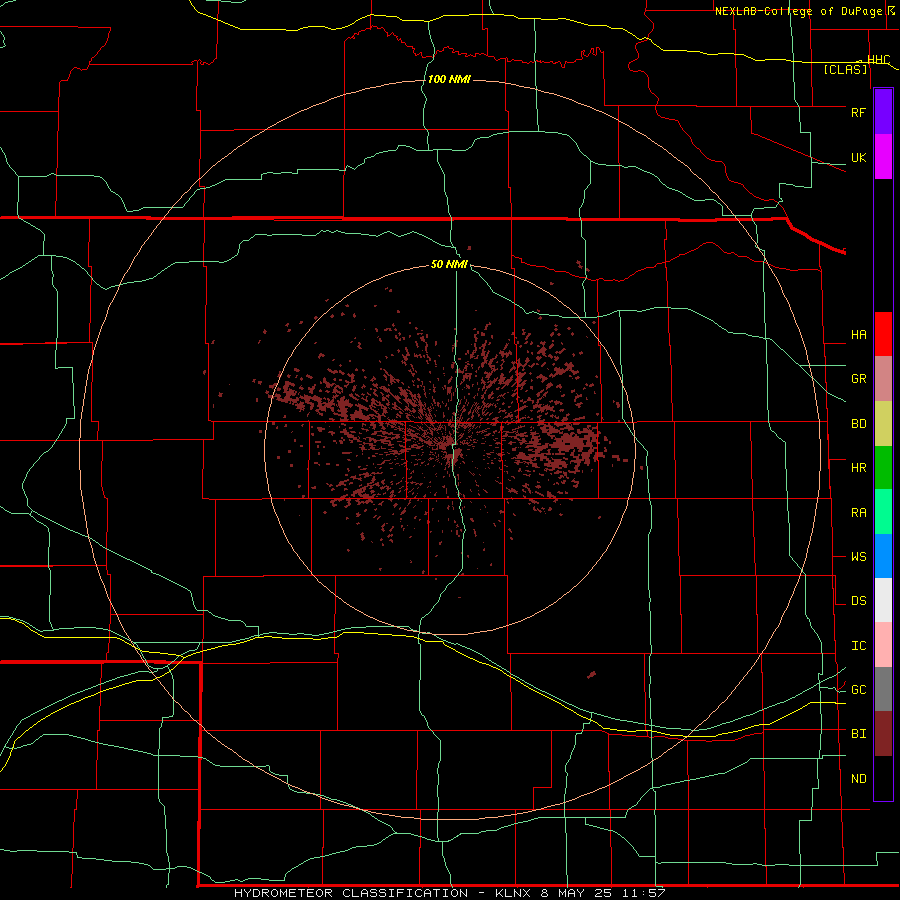
Task: Click the light pink IC color swatch
Action: point(883,645)
